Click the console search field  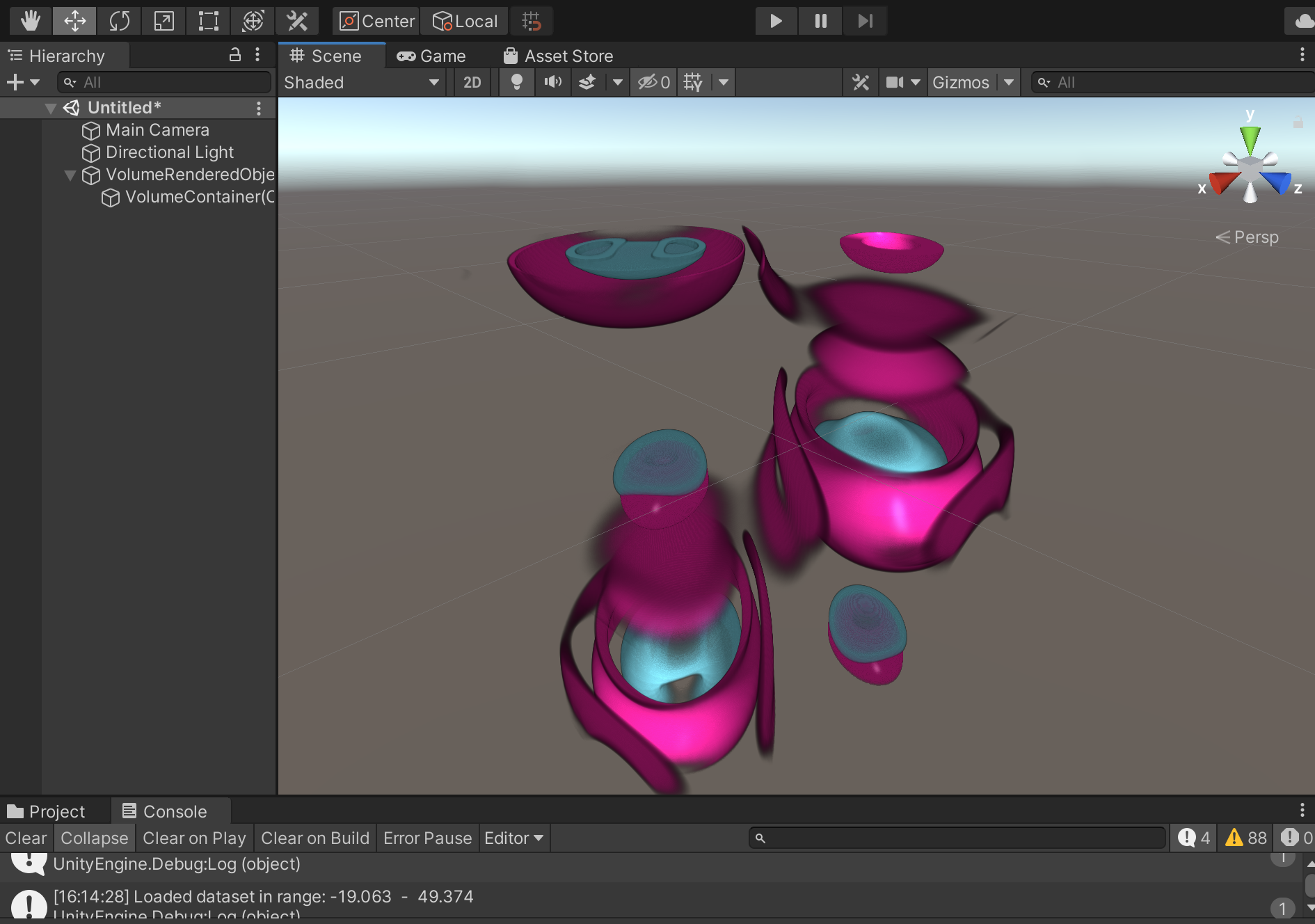tap(957, 838)
